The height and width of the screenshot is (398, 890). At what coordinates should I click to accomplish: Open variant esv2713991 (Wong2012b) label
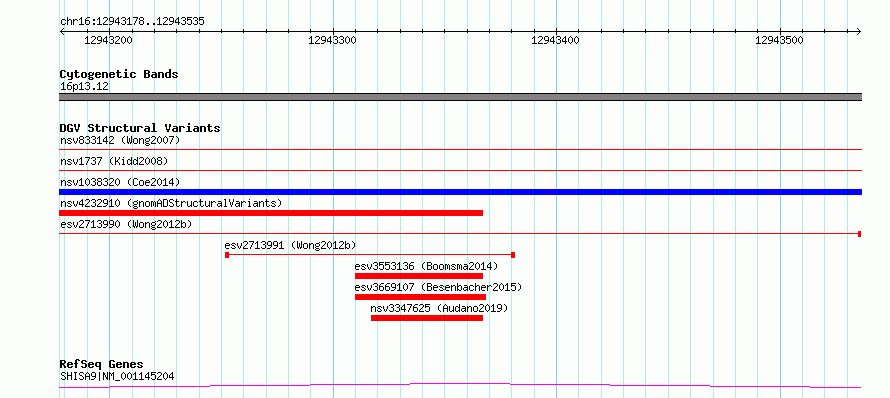pos(290,245)
